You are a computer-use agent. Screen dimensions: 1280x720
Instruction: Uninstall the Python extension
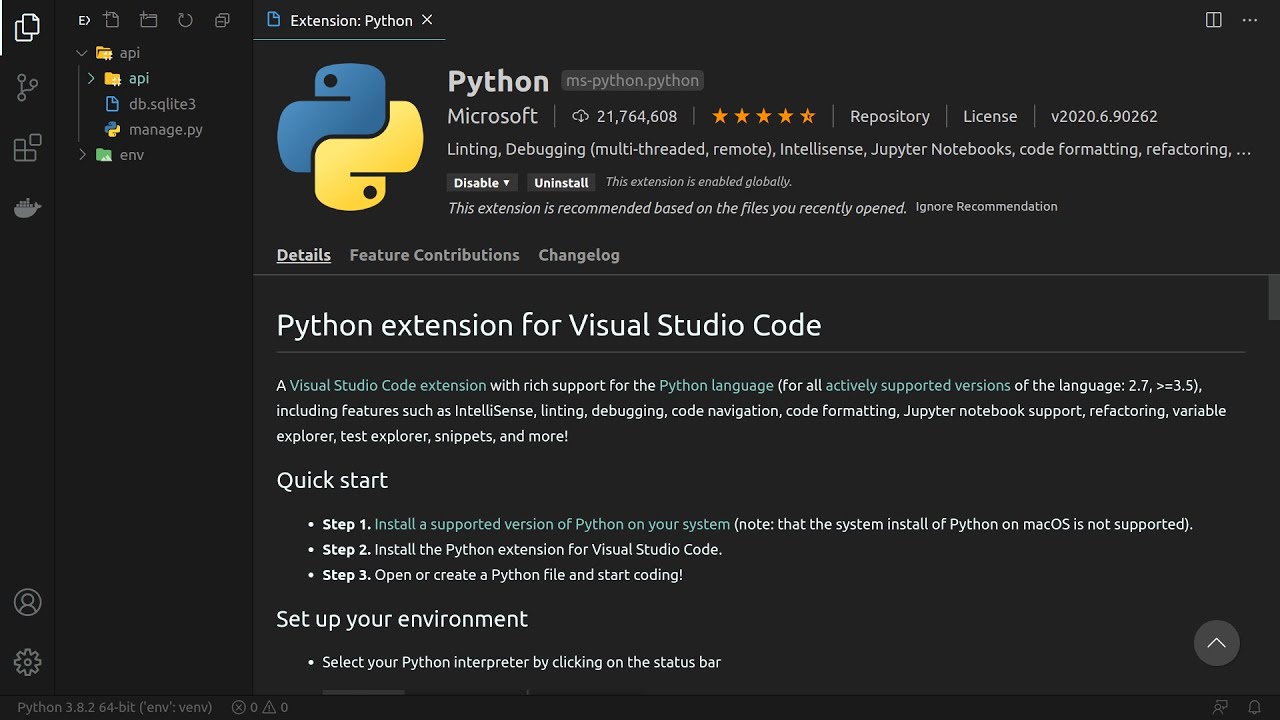click(561, 182)
